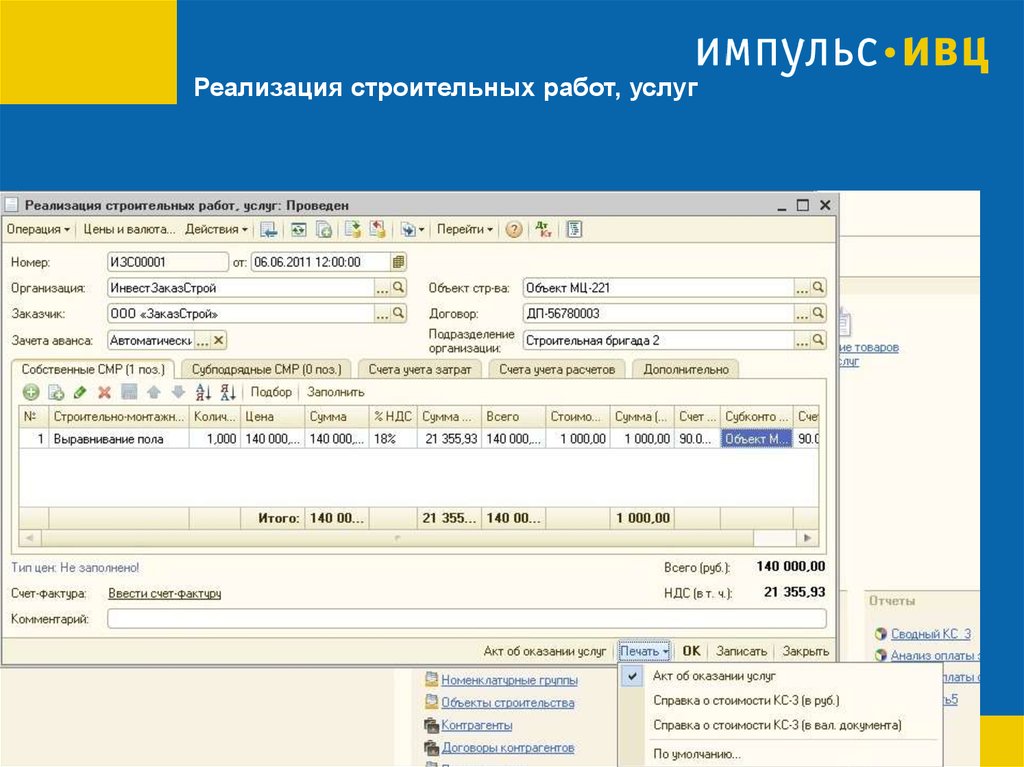Click Акт об оказании услуг button
The image size is (1024, 767).
pos(545,651)
